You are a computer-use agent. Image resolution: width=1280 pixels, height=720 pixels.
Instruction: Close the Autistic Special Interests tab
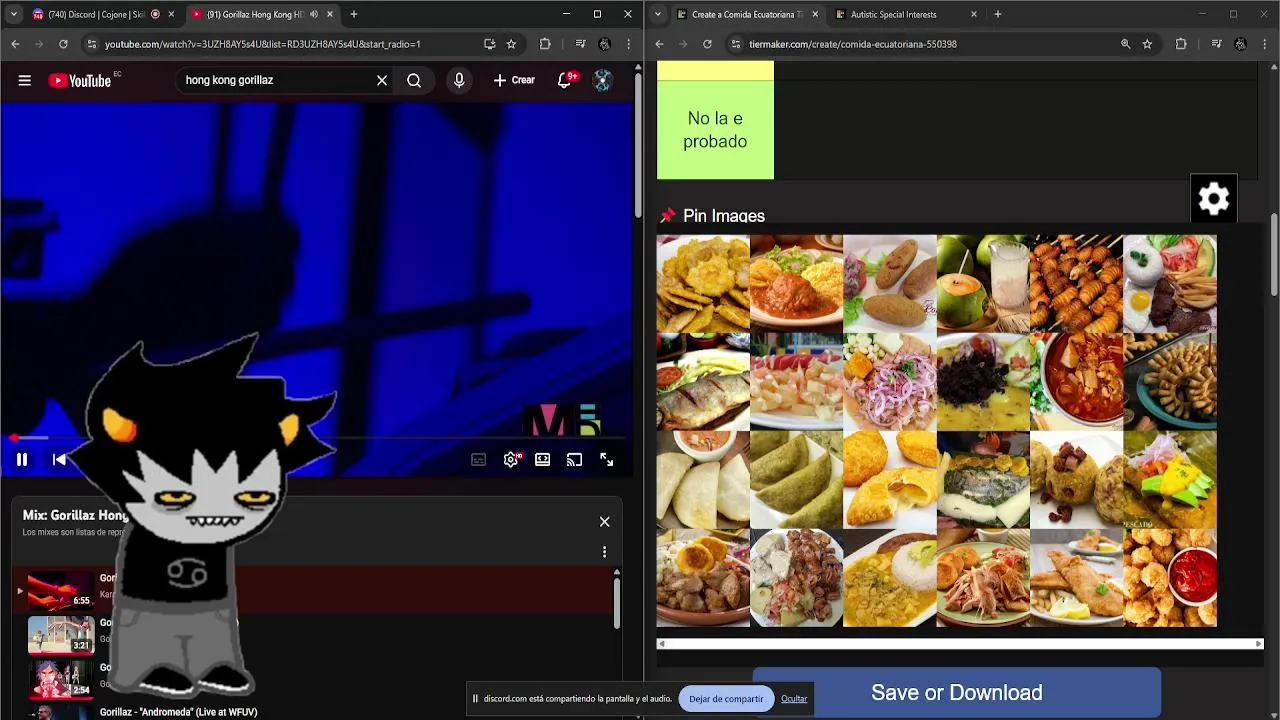(x=974, y=14)
